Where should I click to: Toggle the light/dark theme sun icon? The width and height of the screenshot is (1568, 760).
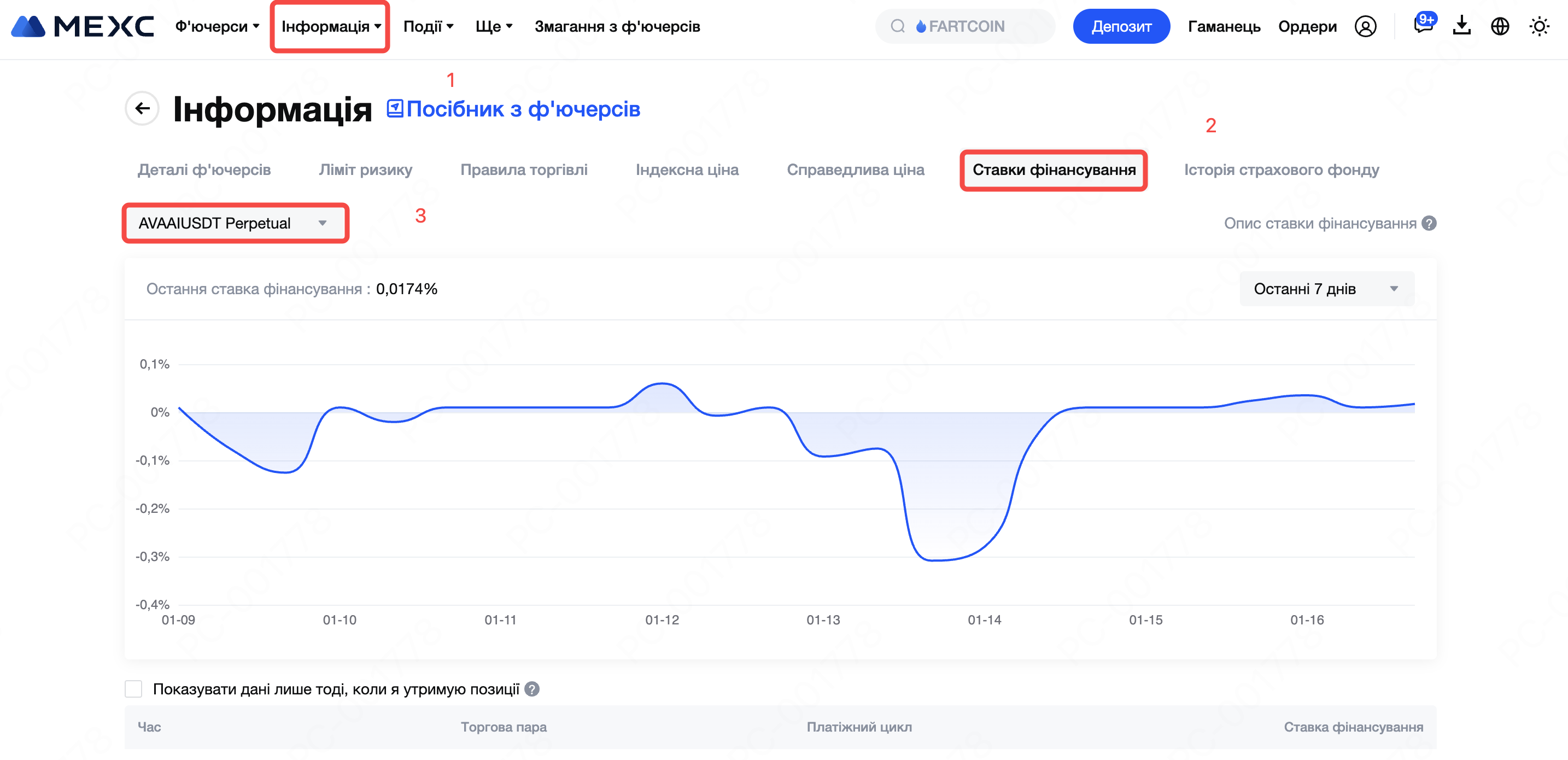coord(1539,26)
